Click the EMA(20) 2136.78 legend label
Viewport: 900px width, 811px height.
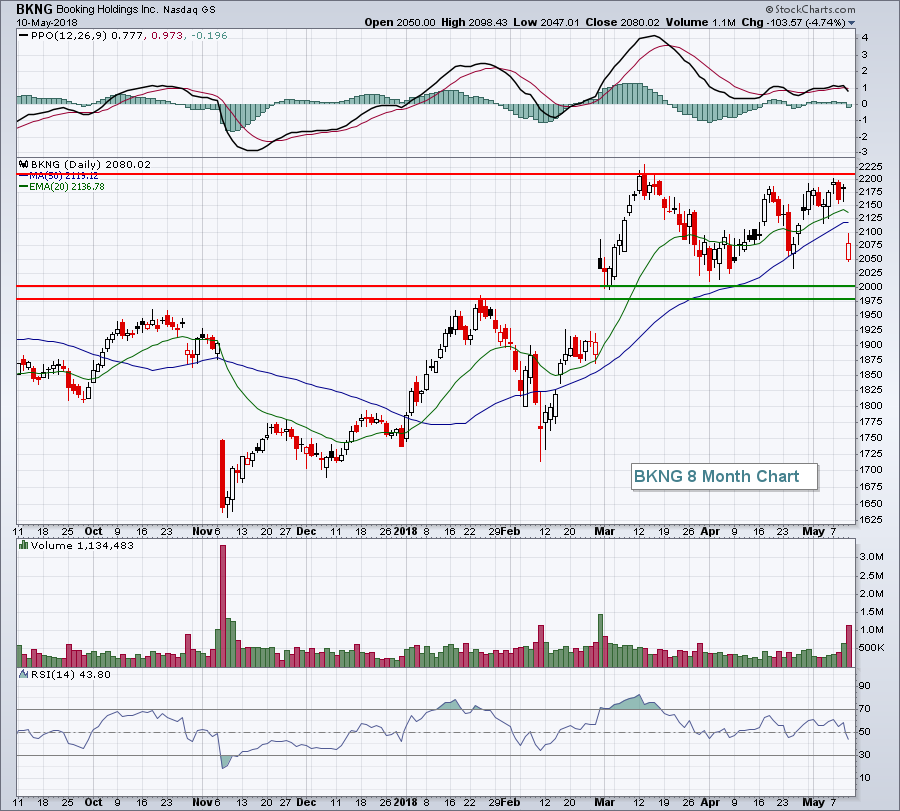click(67, 187)
